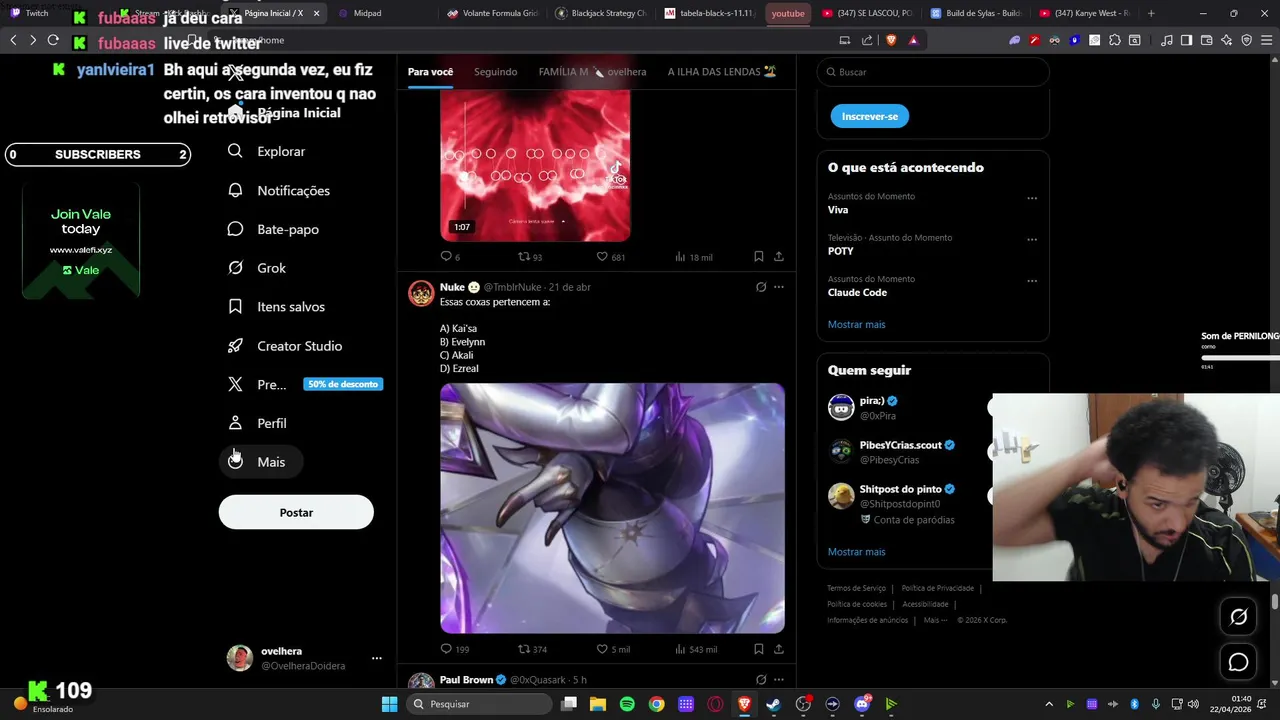The image size is (1280, 720).
Task: Click Windows Pesquisar search box
Action: coord(480,704)
